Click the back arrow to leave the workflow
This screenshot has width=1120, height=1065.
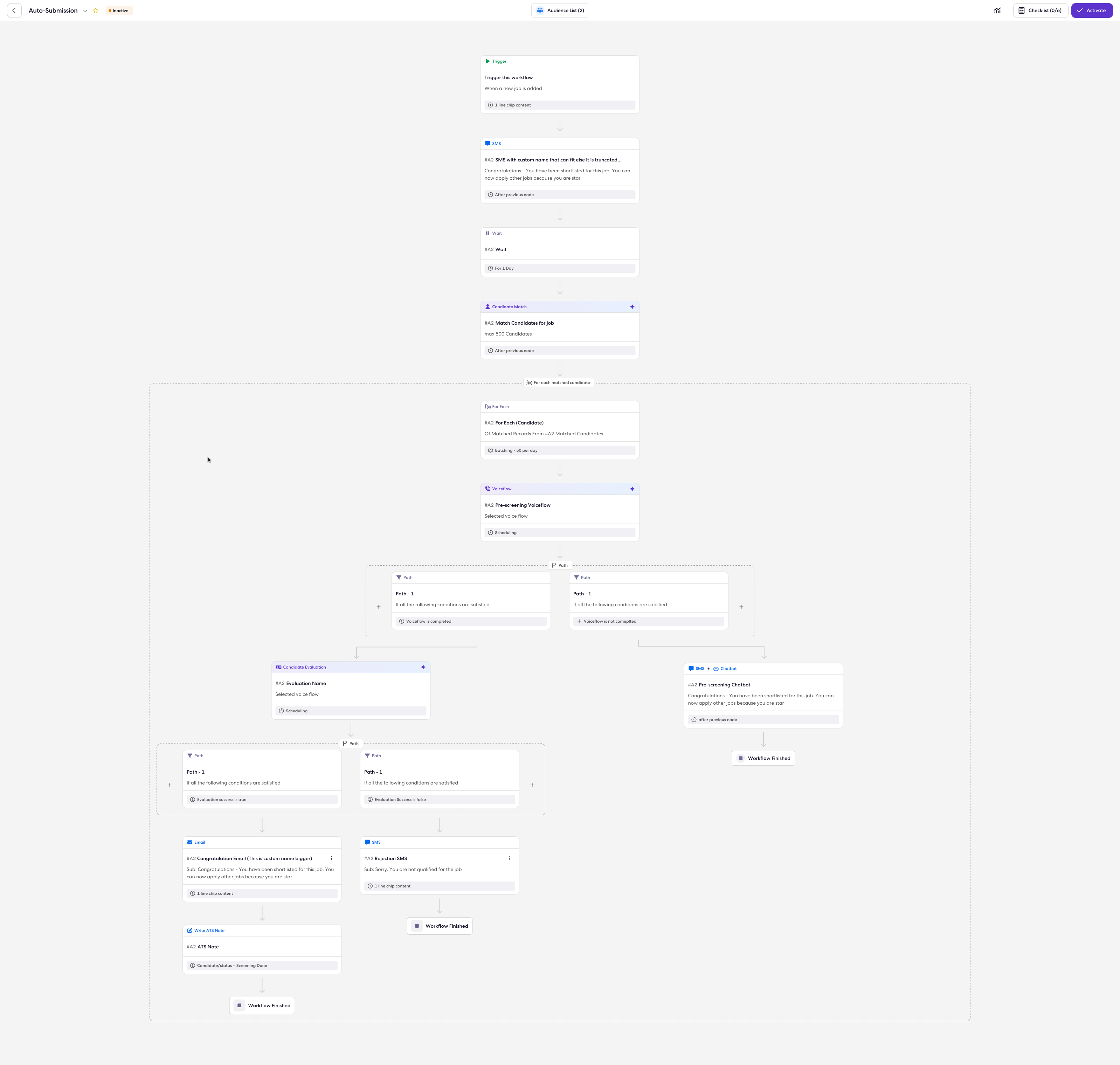tap(14, 10)
